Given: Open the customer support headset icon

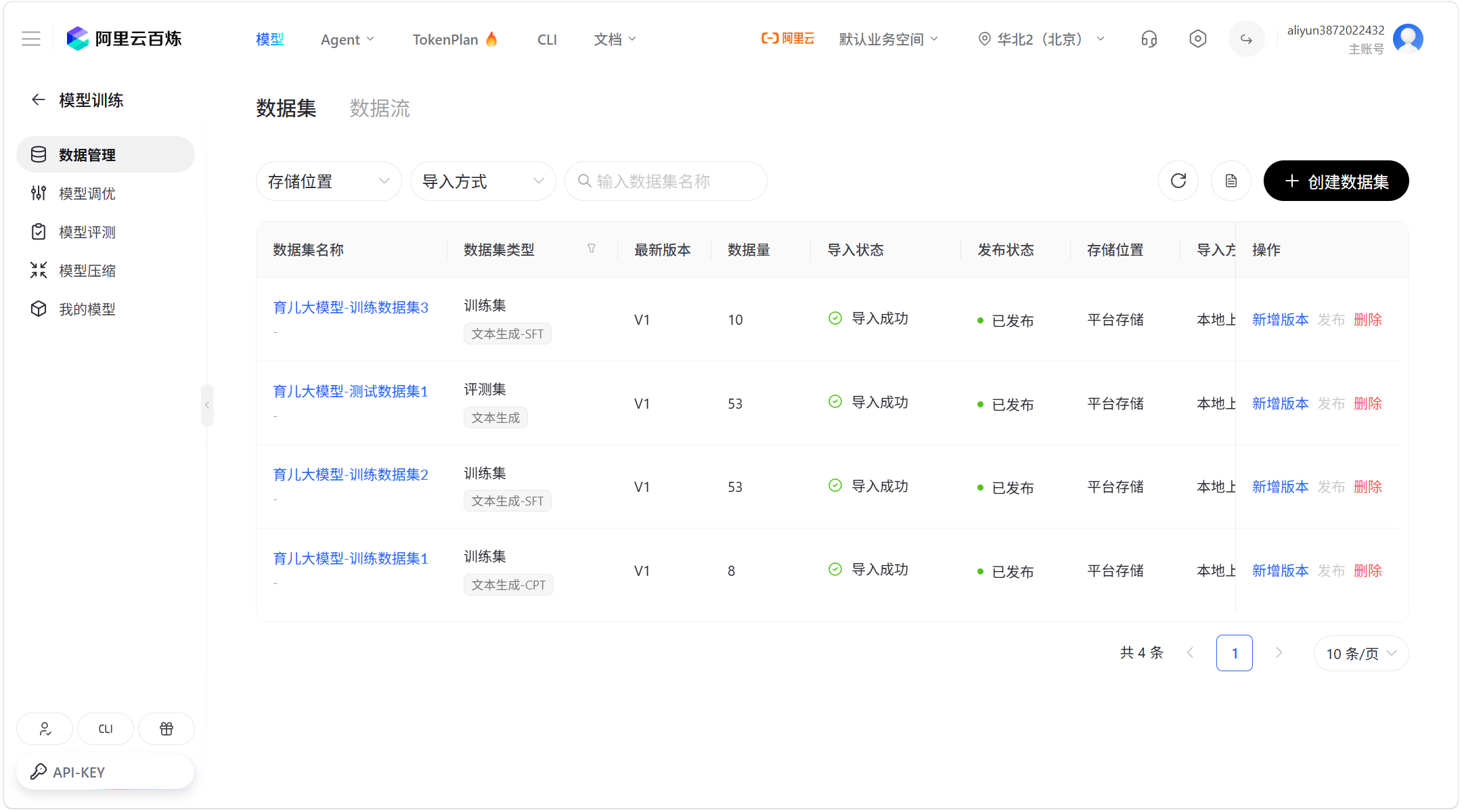Looking at the screenshot, I should tap(1149, 39).
